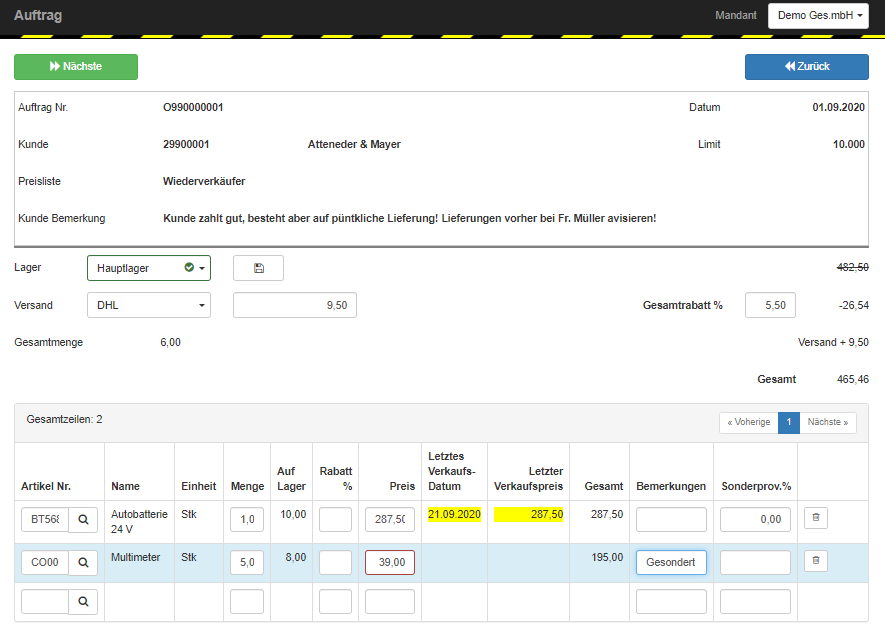Screen dimensions: 885x630
Task: Go to pagination Nächste page
Action: coord(827,422)
